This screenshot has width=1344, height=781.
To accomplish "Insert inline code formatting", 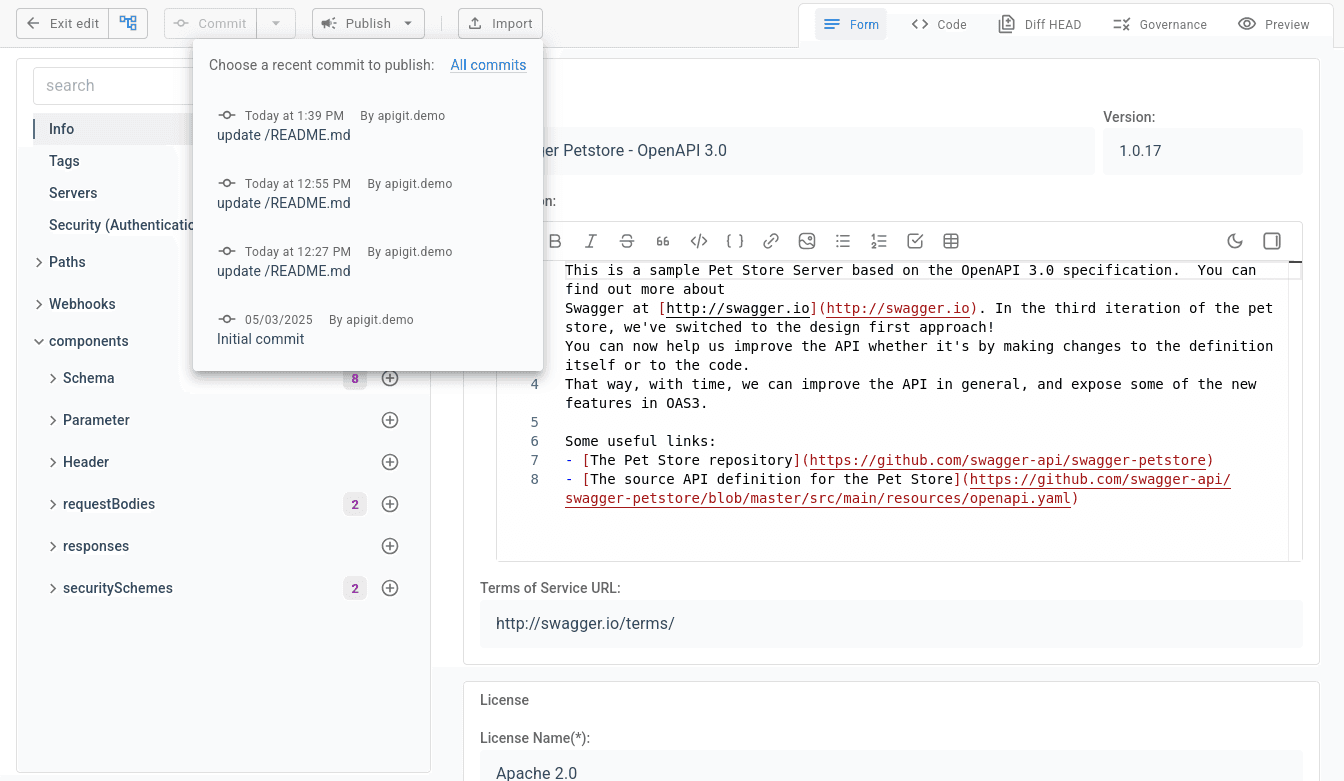I will click(x=699, y=241).
